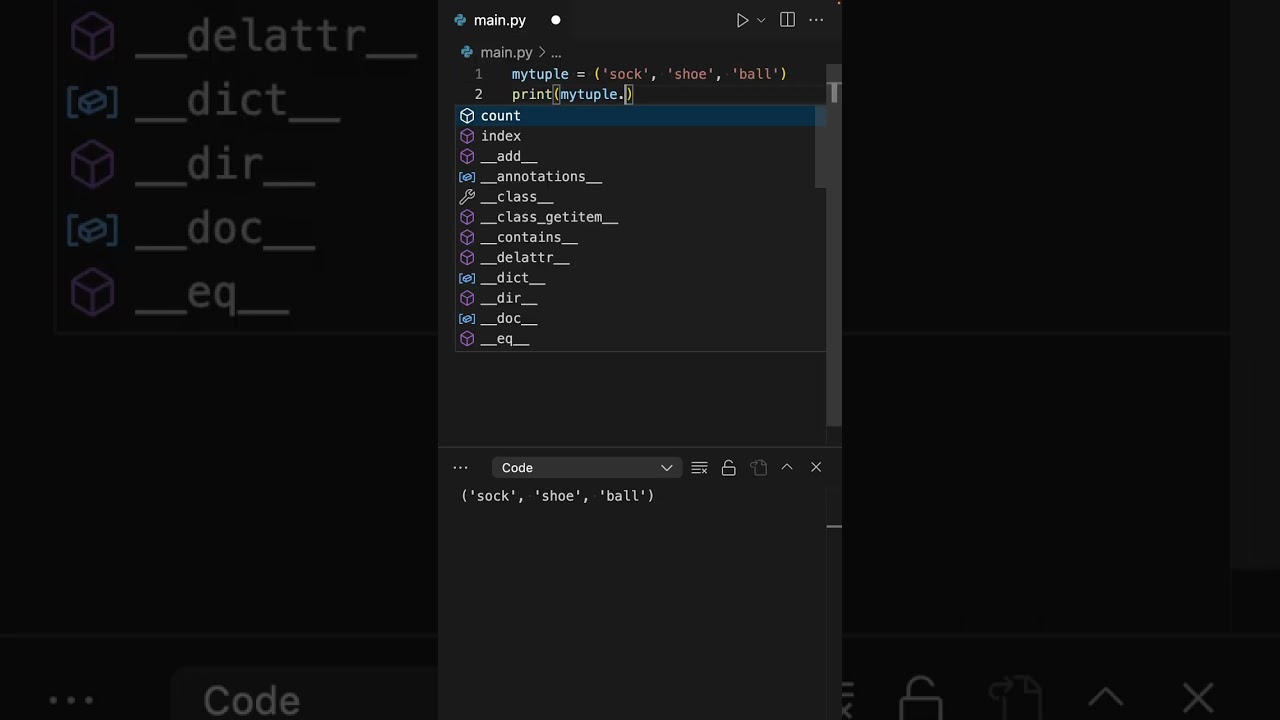Click the variable icon beside __doc__
The width and height of the screenshot is (1280, 720).
pyautogui.click(x=467, y=318)
